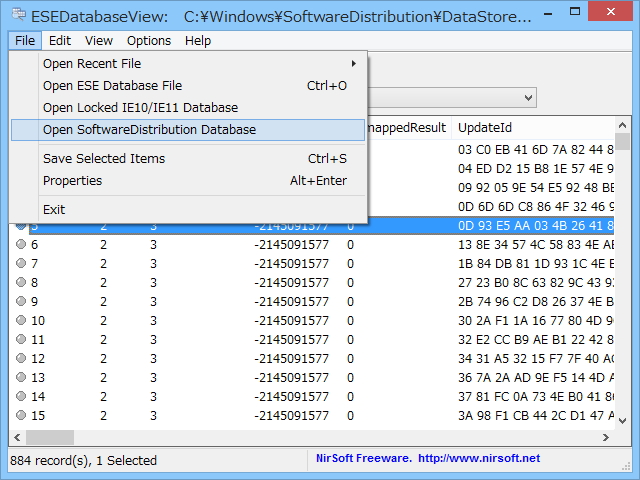Open the File menu
640x480 pixels.
(x=25, y=41)
